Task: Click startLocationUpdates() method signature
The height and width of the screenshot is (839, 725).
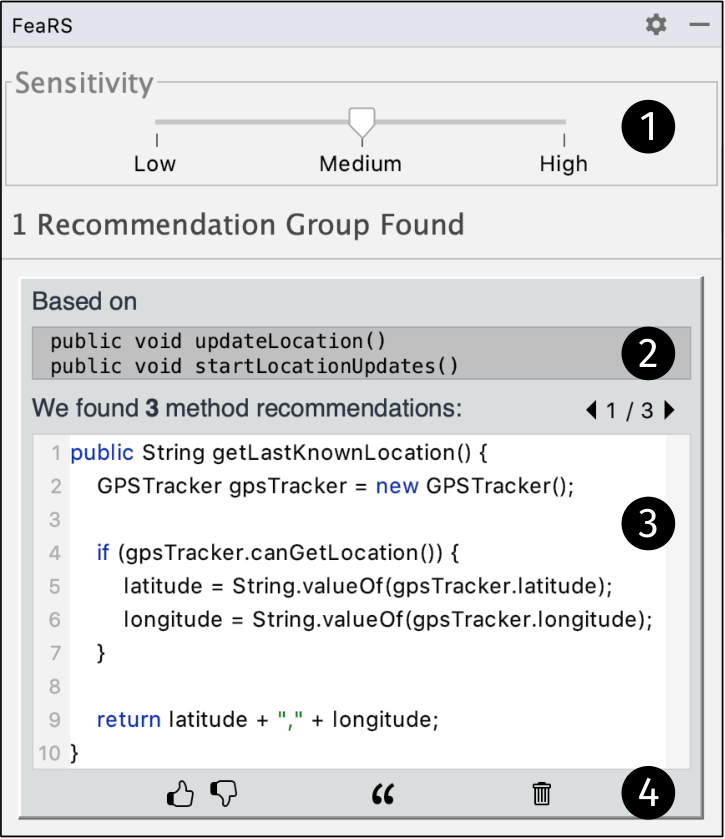Action: [x=254, y=367]
